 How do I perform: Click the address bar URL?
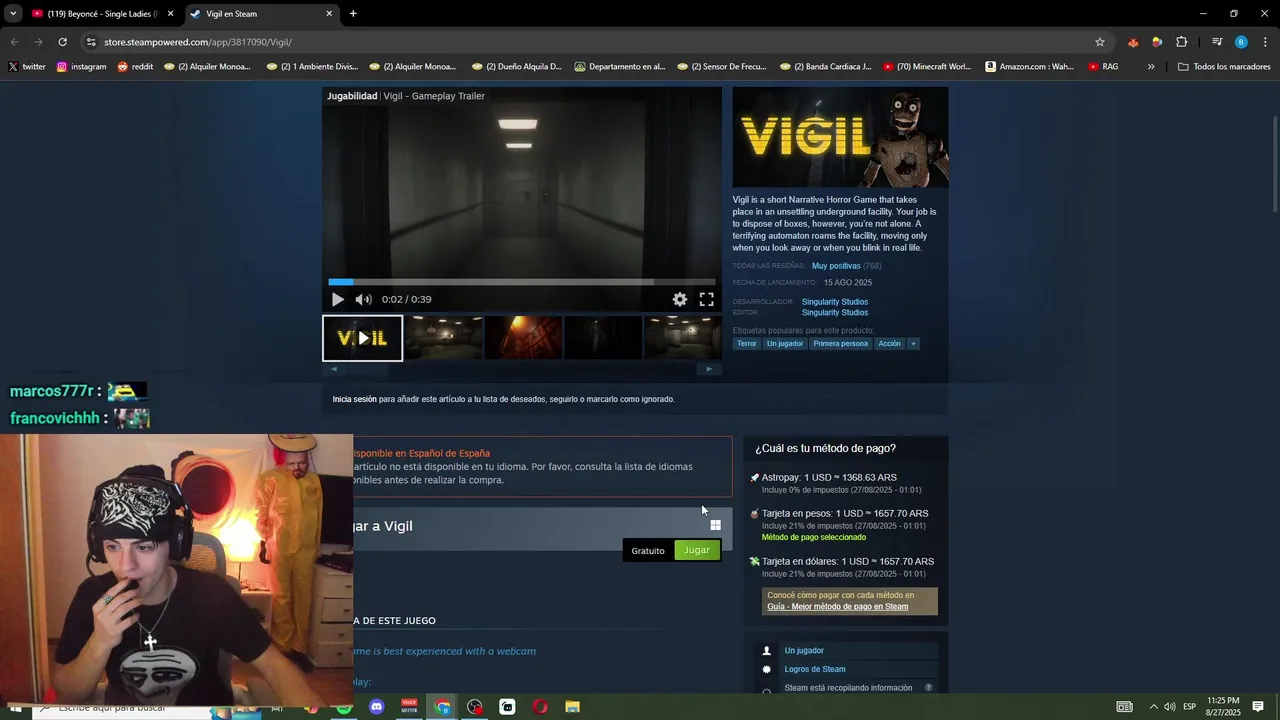coord(198,42)
